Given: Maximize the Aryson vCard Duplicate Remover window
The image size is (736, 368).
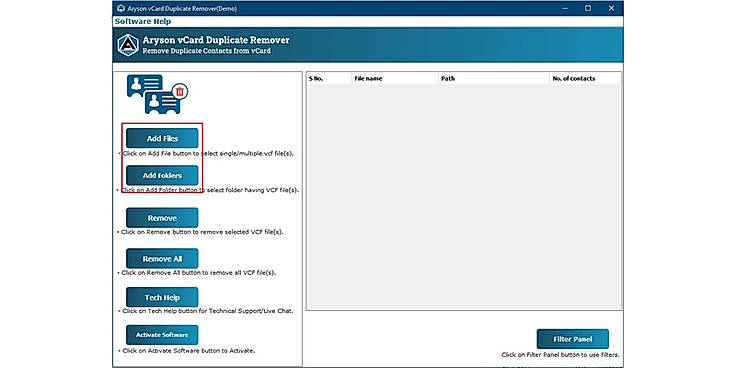Looking at the screenshot, I should (x=588, y=8).
